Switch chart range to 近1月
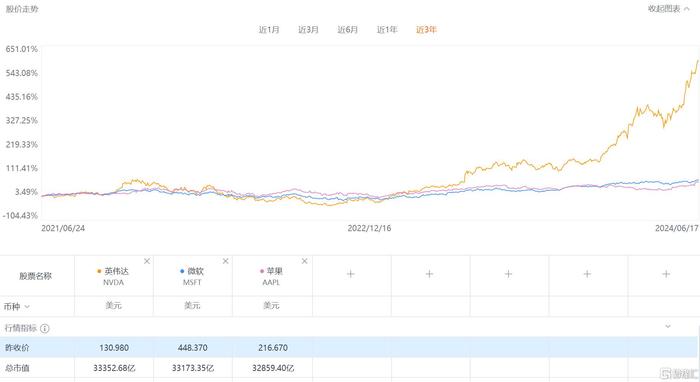 (x=269, y=30)
